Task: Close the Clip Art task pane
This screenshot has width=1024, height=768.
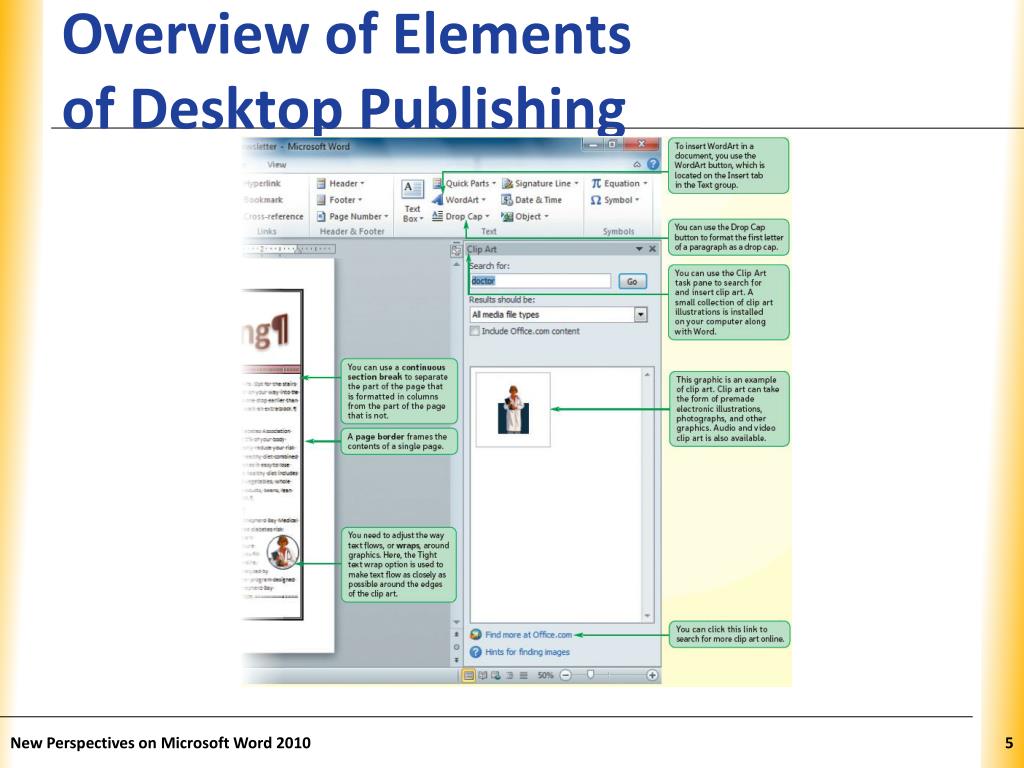Action: tap(652, 249)
